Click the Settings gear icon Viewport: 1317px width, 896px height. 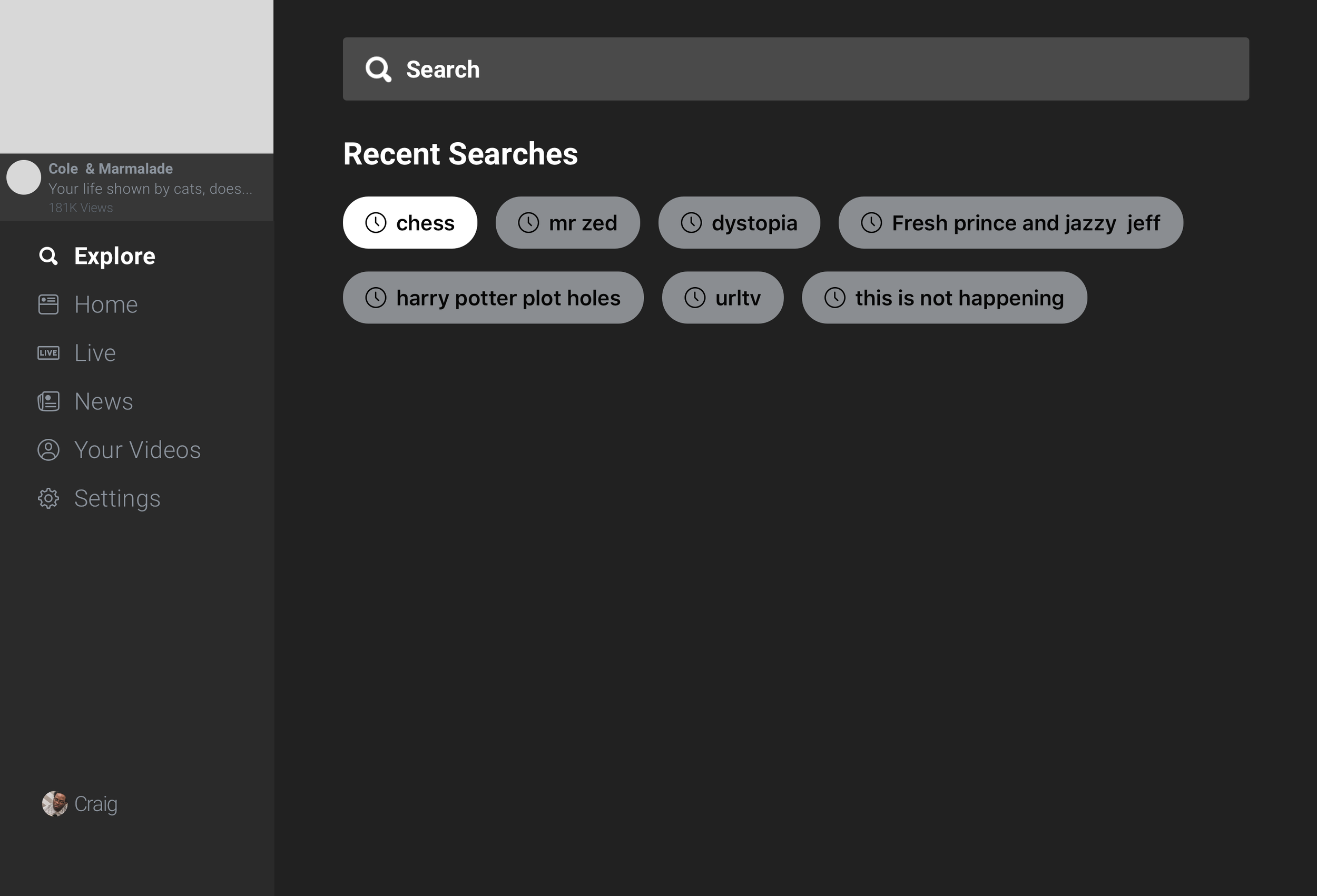point(48,498)
